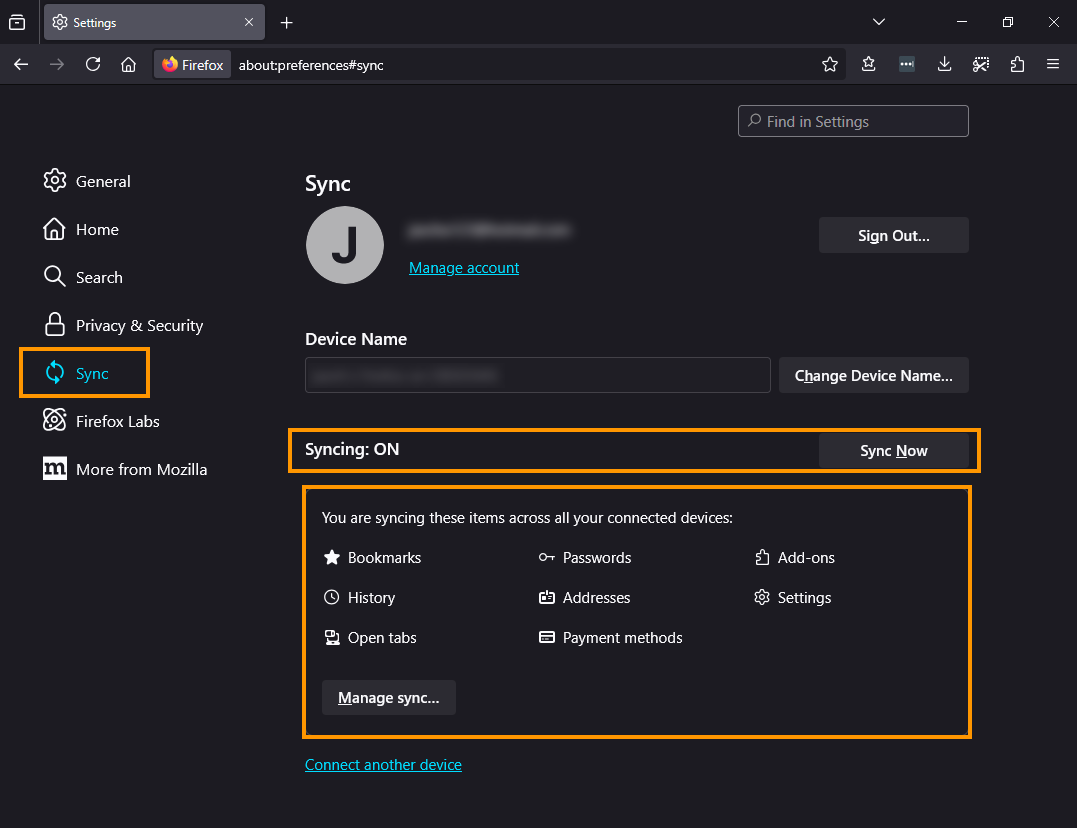Expand the list all tabs chevron
Screen dimensions: 1077x828
[878, 22]
